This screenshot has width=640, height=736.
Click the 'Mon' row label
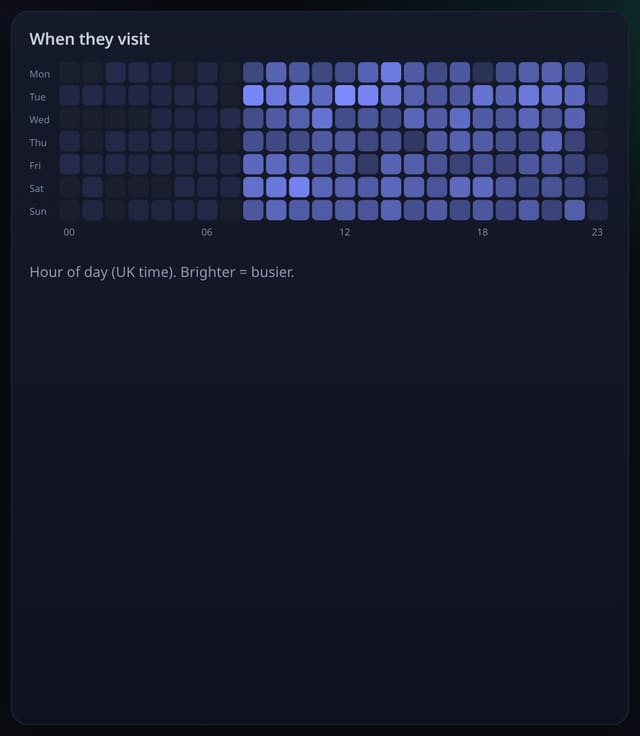point(39,74)
